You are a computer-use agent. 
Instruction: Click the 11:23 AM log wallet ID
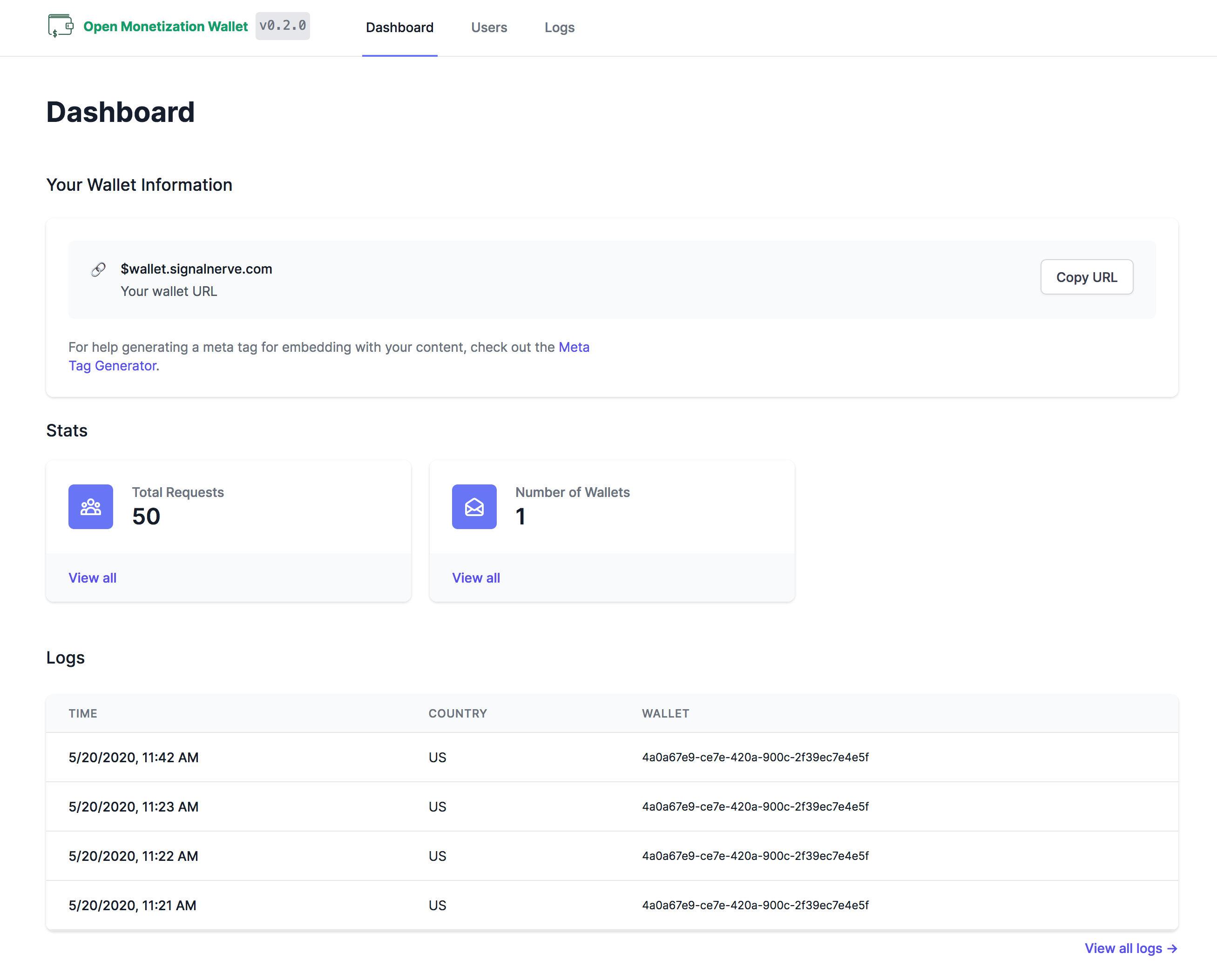[755, 806]
